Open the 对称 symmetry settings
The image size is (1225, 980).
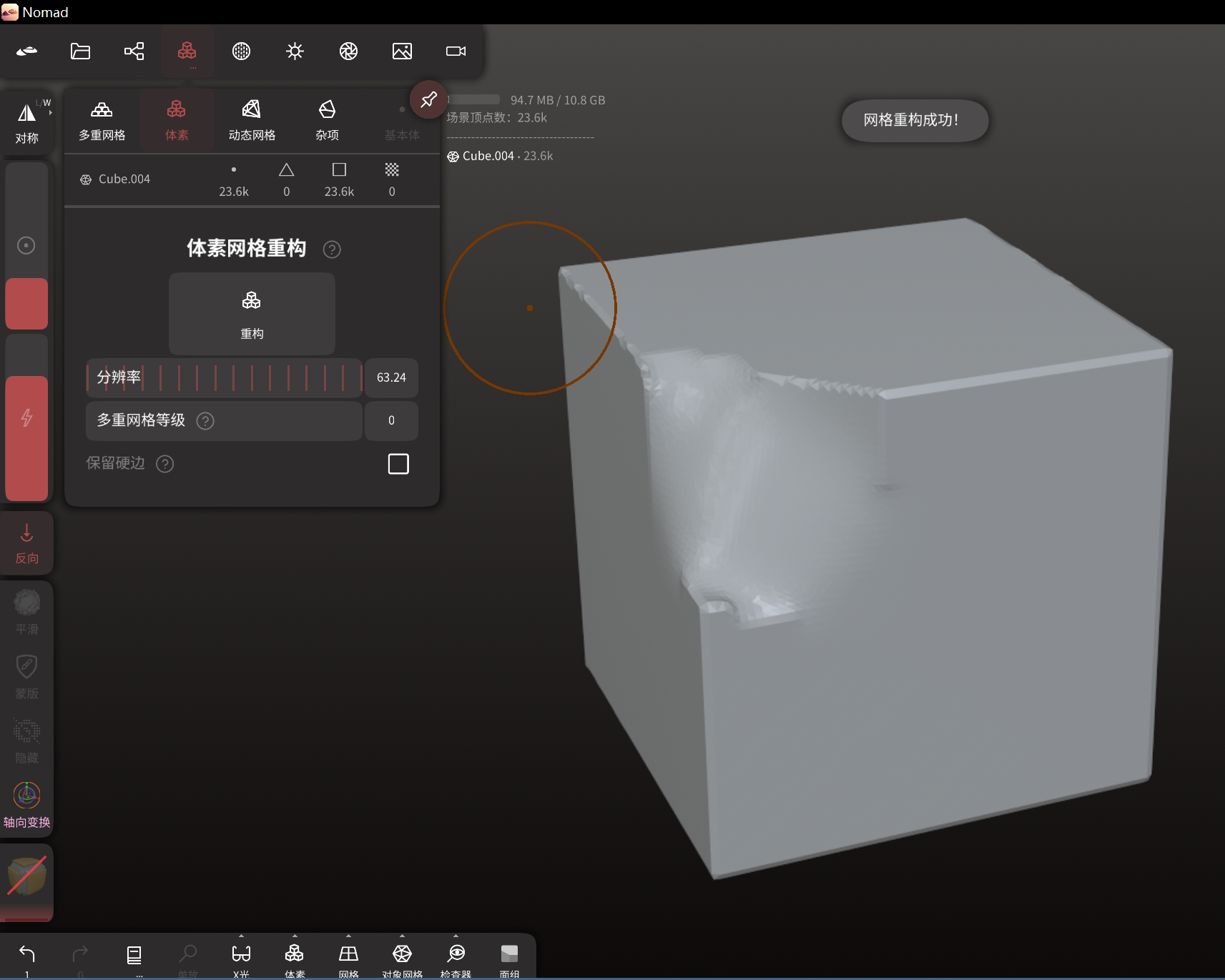pyautogui.click(x=26, y=122)
